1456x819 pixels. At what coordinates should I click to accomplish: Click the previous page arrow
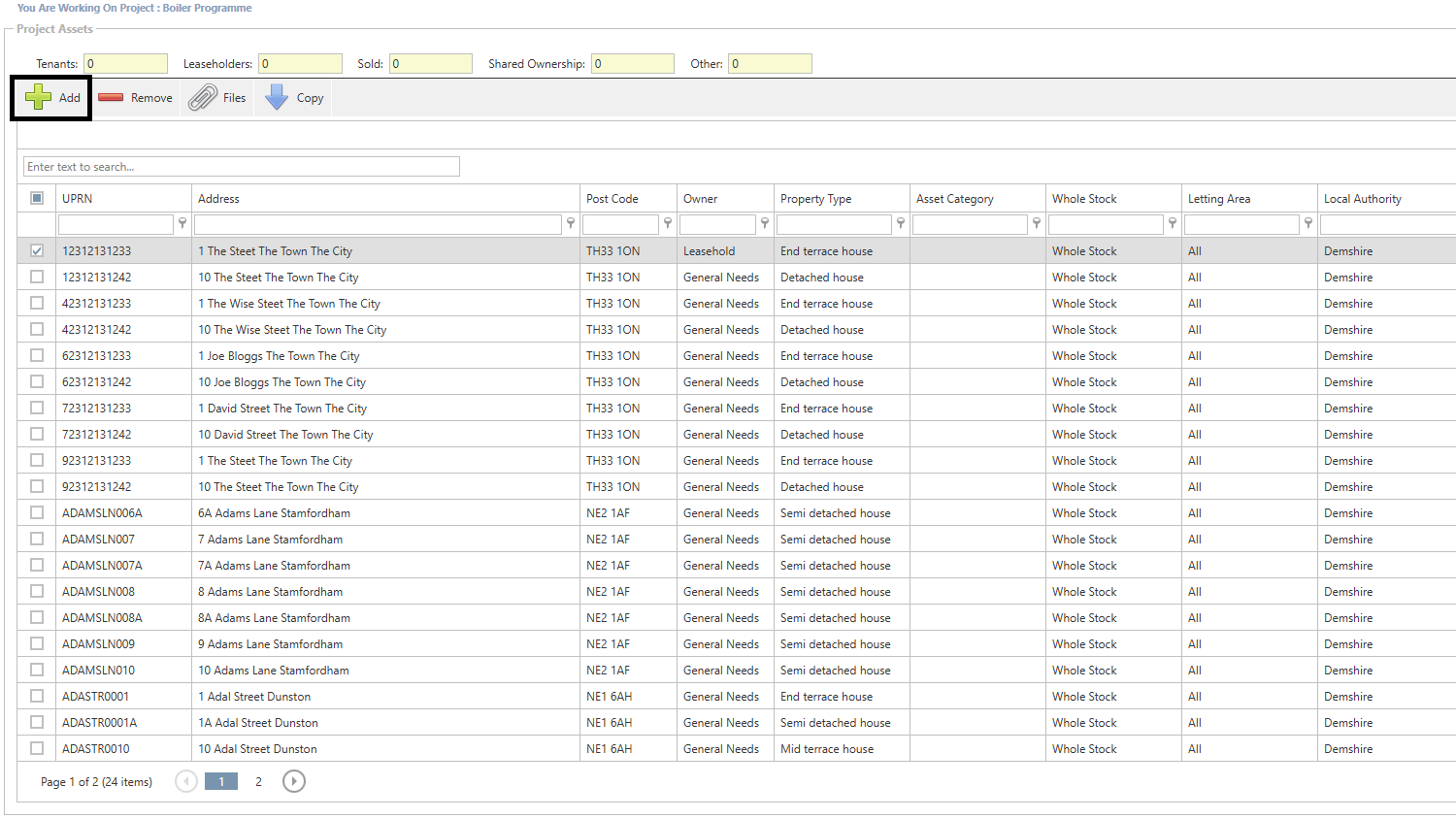pos(186,781)
